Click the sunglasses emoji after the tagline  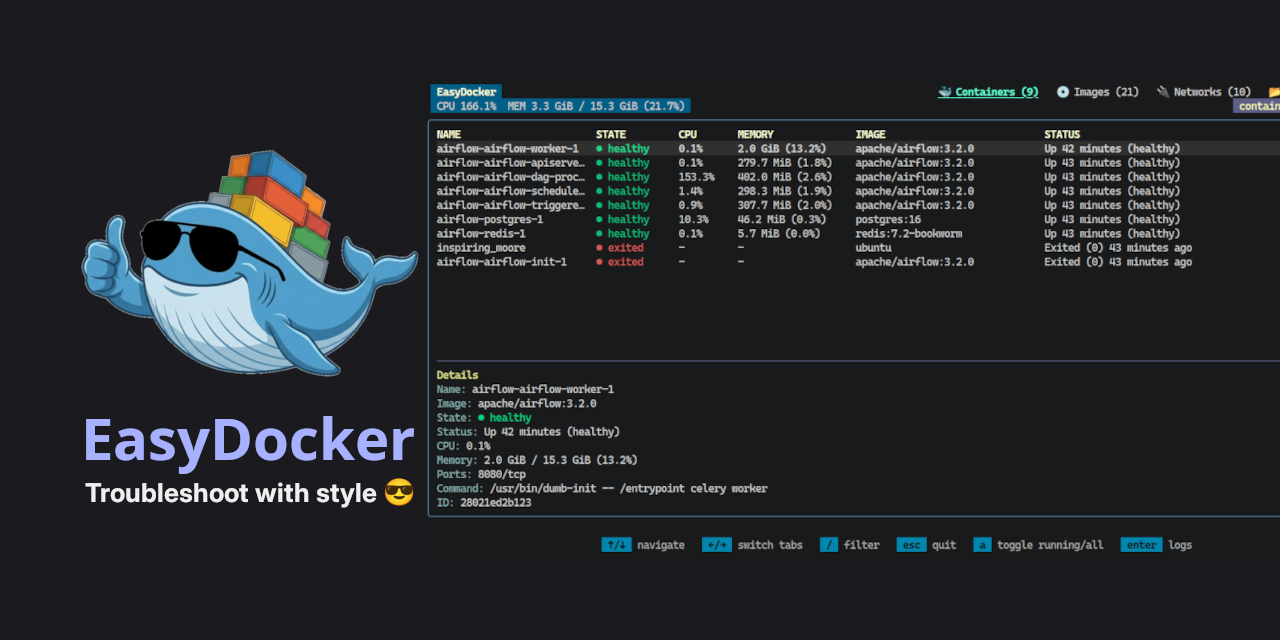coord(399,493)
